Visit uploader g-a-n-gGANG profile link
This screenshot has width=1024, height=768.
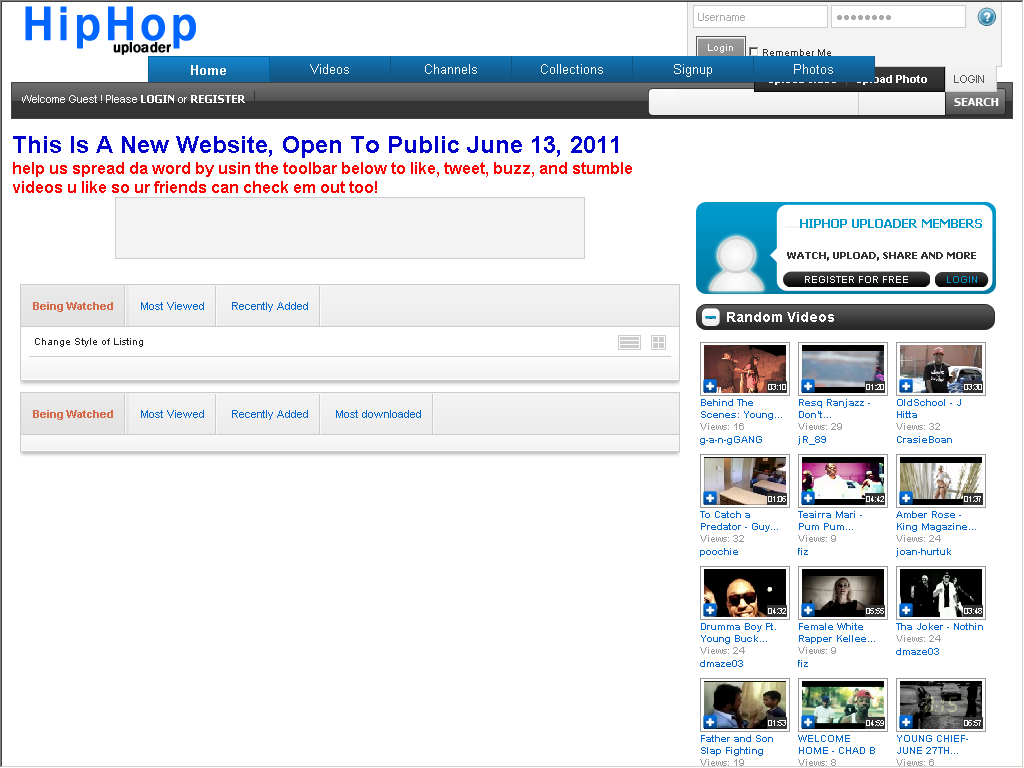(731, 440)
